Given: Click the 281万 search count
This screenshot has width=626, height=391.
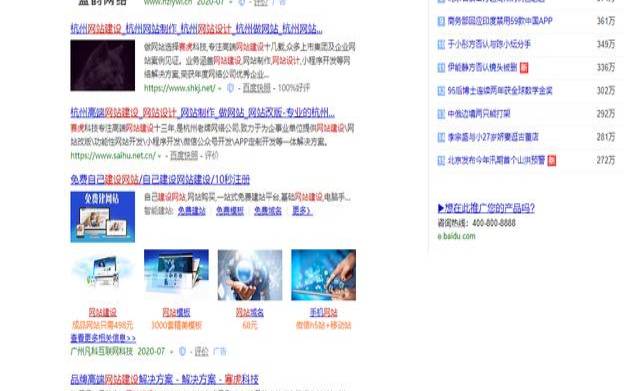Looking at the screenshot, I should (x=606, y=137).
